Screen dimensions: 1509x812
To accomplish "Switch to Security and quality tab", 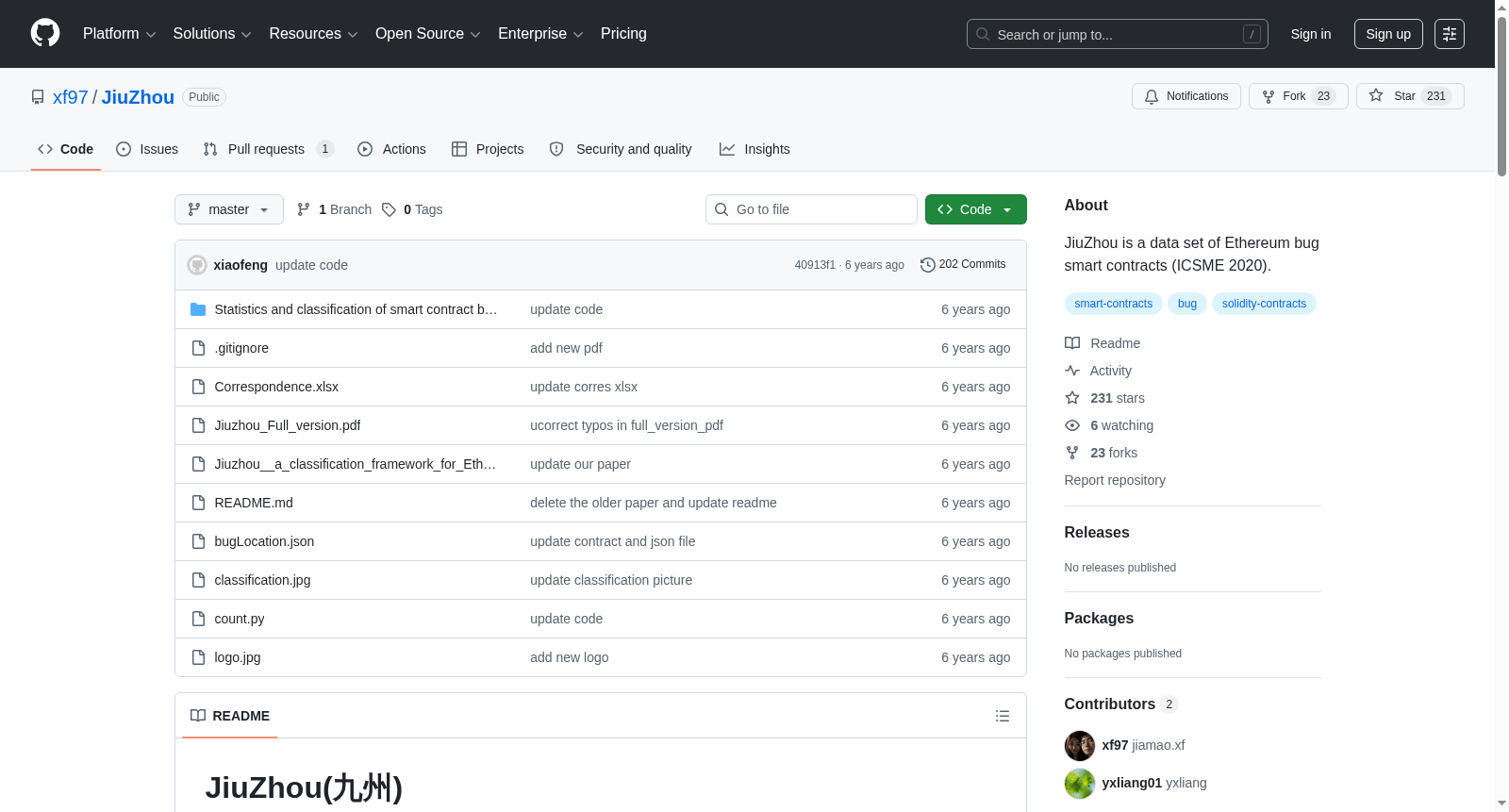I will pyautogui.click(x=621, y=149).
